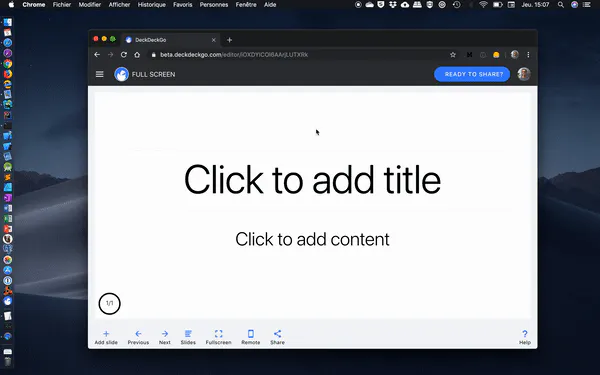The width and height of the screenshot is (600, 375).
Task: Click the Time Machine menu bar icon
Action: (x=457, y=5)
